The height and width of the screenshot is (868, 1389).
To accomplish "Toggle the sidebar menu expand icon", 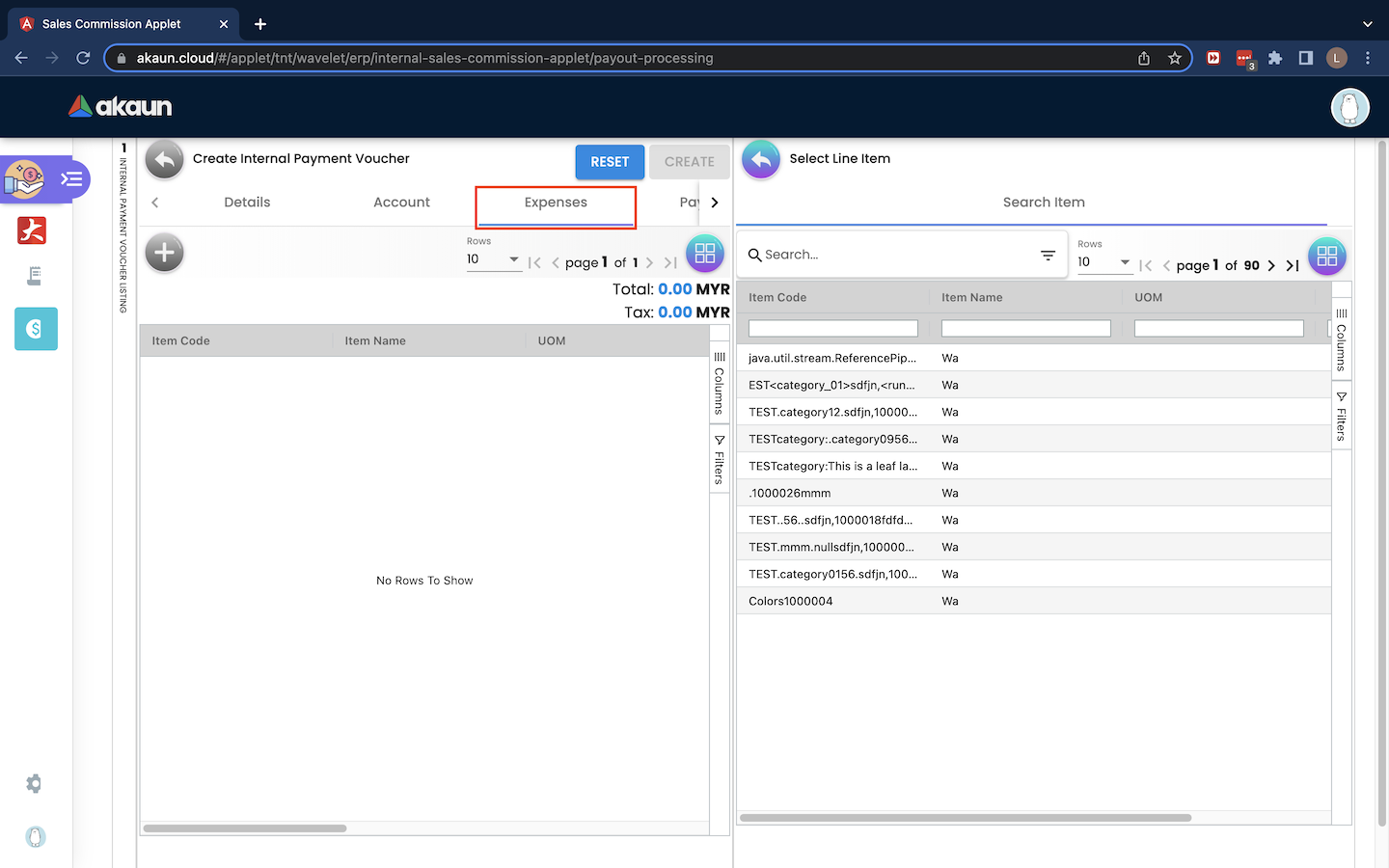I will (71, 179).
